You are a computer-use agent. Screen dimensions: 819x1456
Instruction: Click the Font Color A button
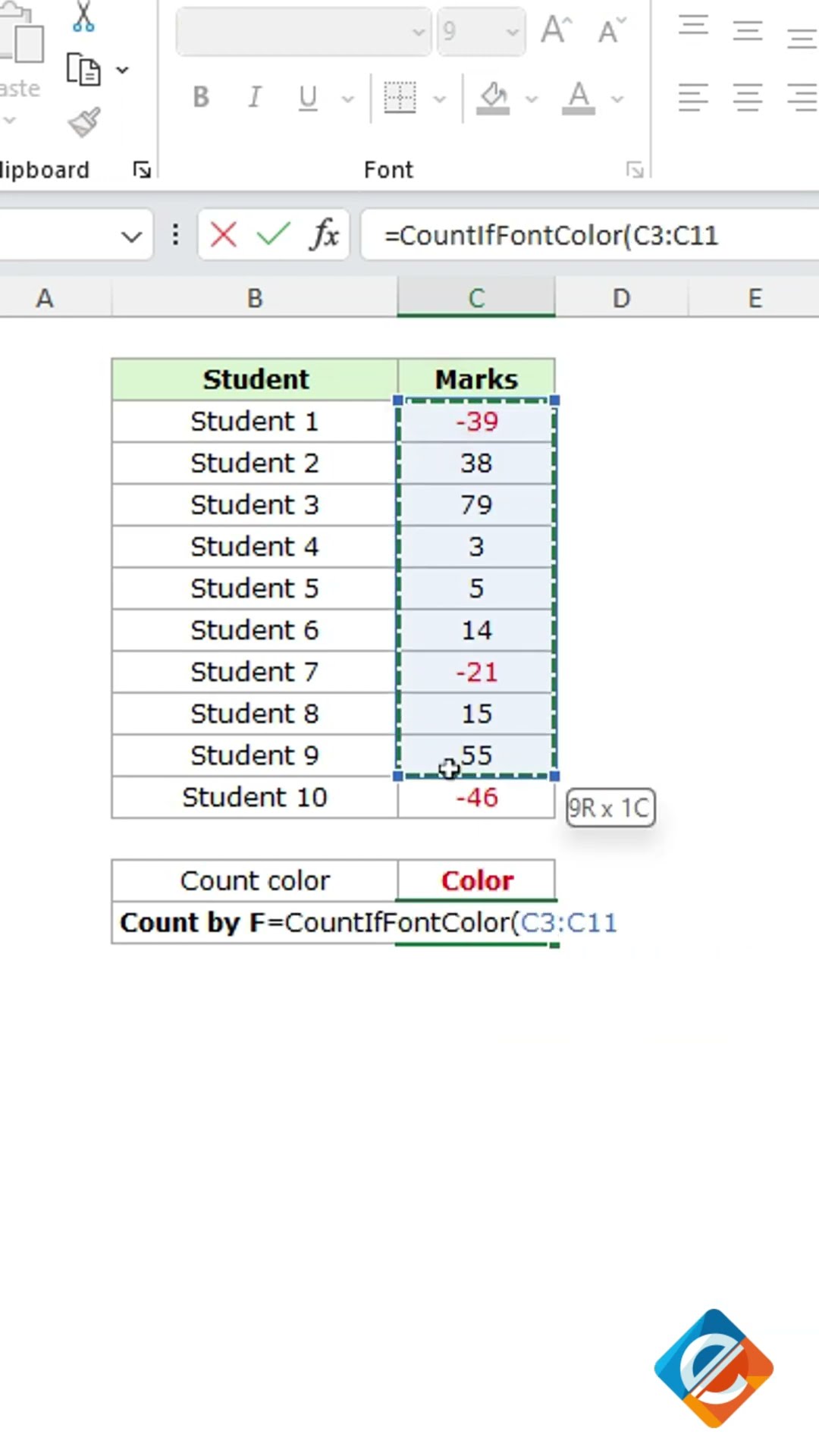click(579, 97)
